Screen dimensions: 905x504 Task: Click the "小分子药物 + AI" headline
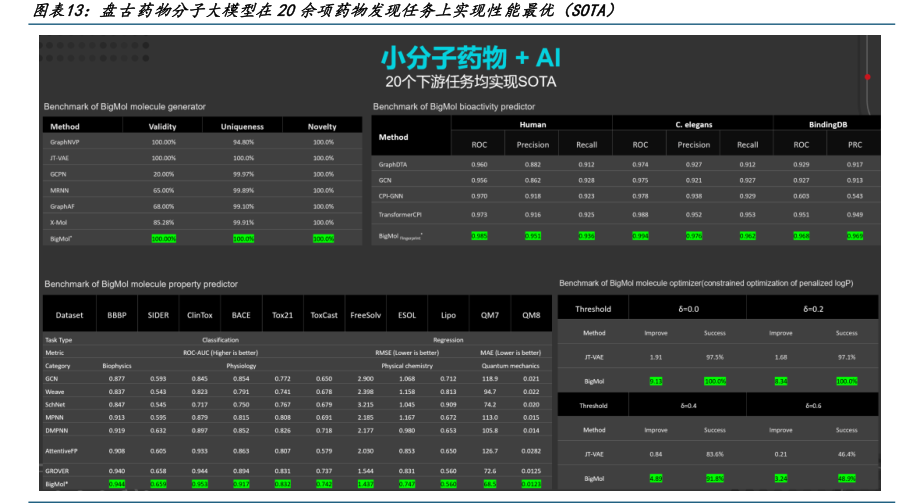click(470, 58)
